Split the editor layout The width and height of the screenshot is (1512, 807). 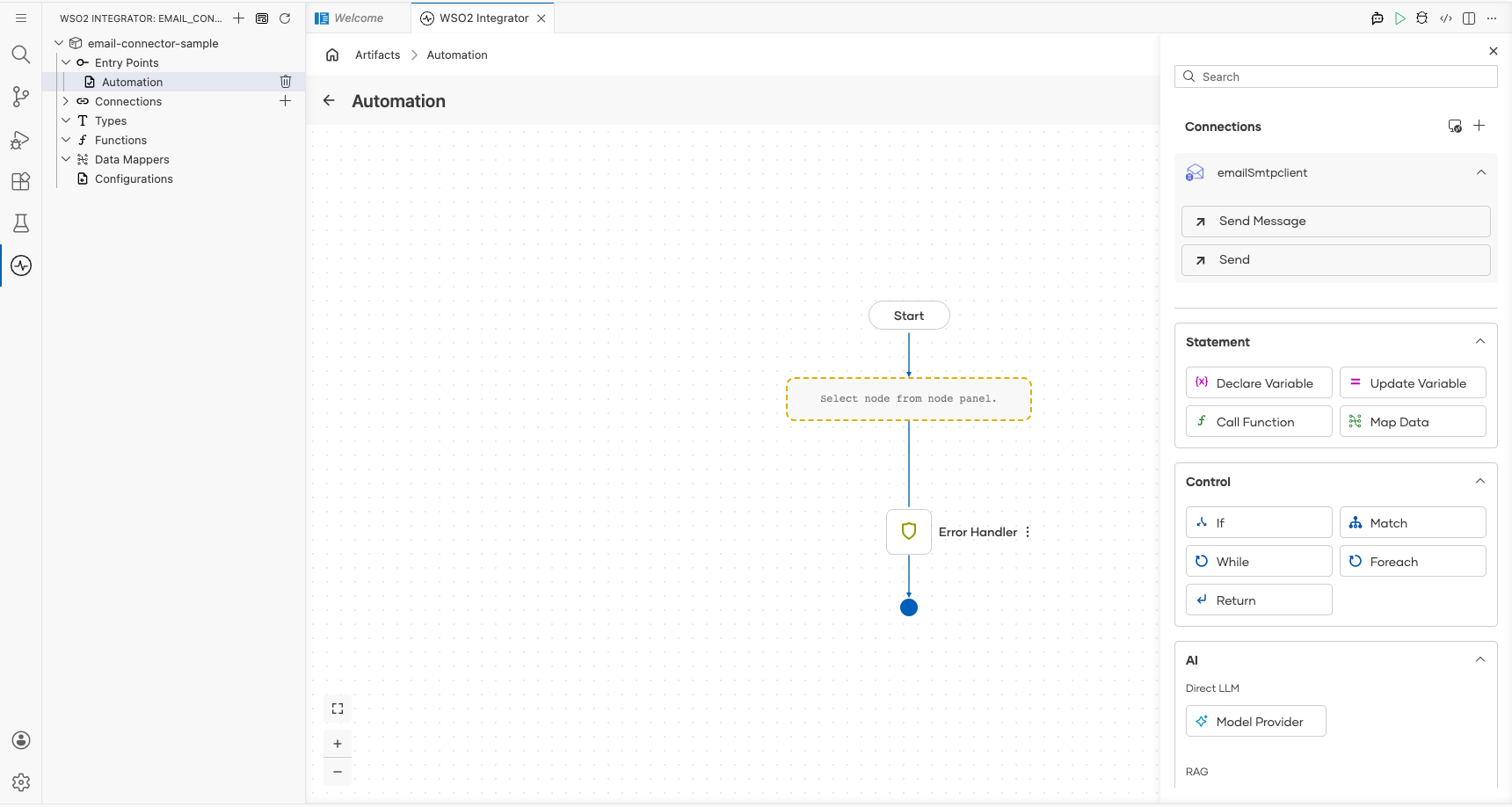coord(1469,18)
